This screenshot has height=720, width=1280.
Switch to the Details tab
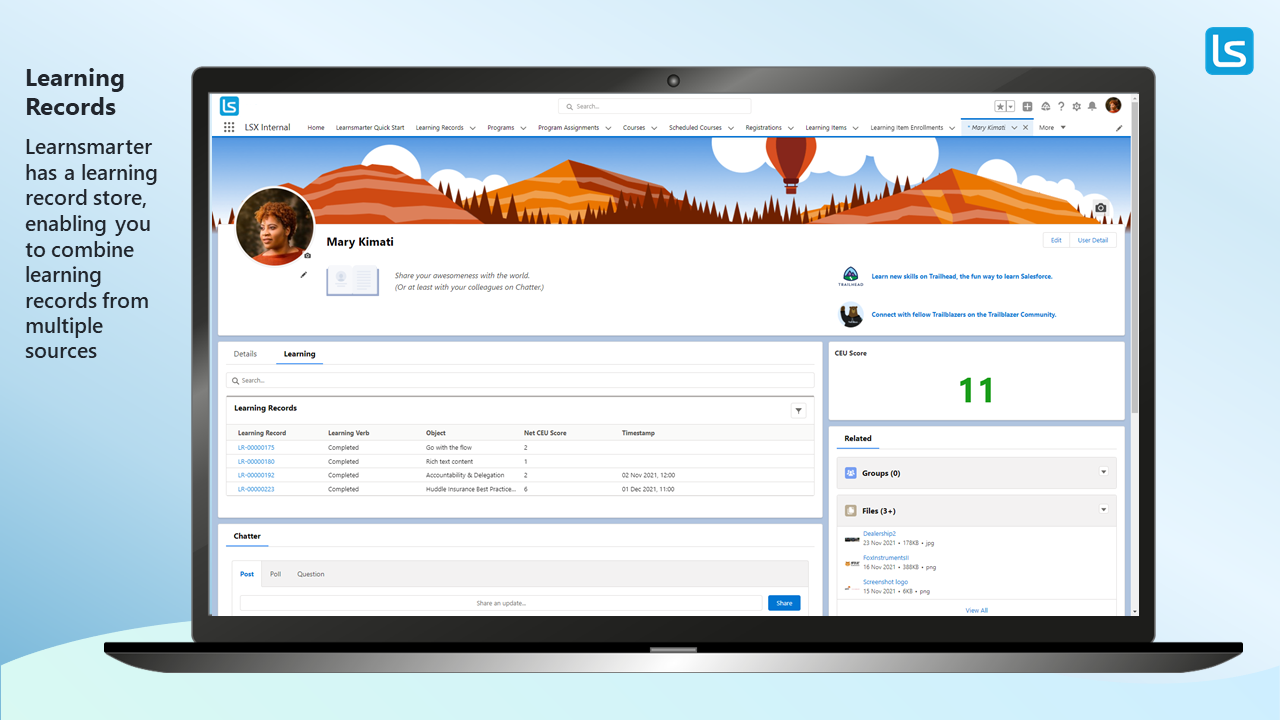tap(245, 354)
